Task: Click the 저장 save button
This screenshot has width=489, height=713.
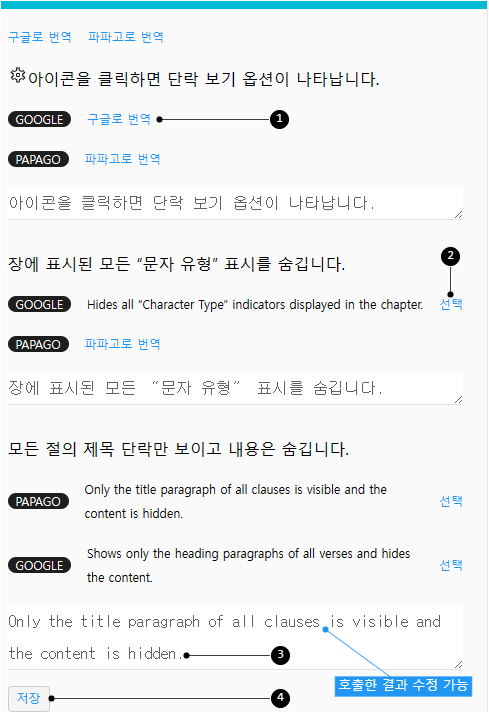Action: tap(29, 698)
